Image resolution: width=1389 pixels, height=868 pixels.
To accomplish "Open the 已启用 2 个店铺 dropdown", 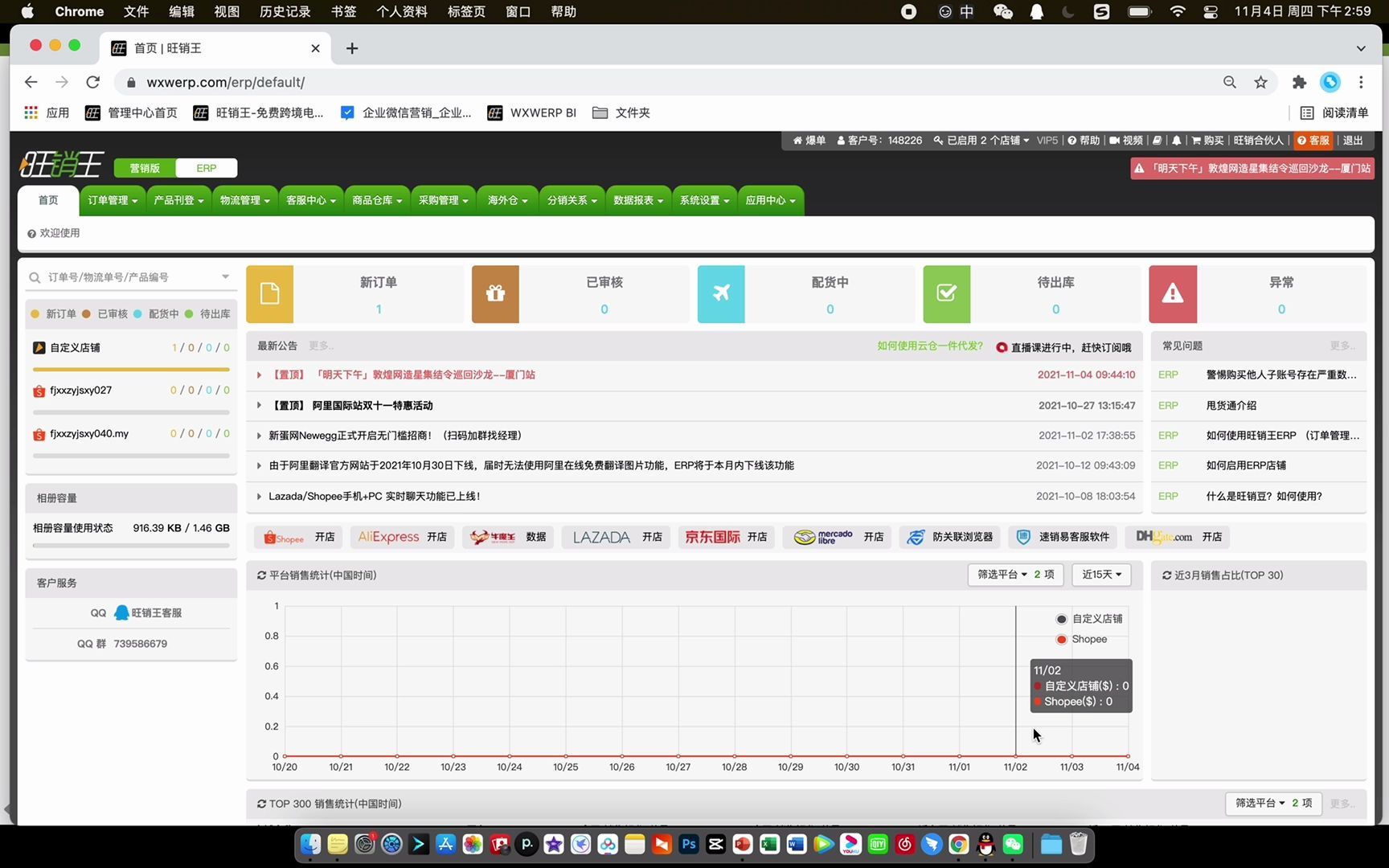I will point(981,140).
